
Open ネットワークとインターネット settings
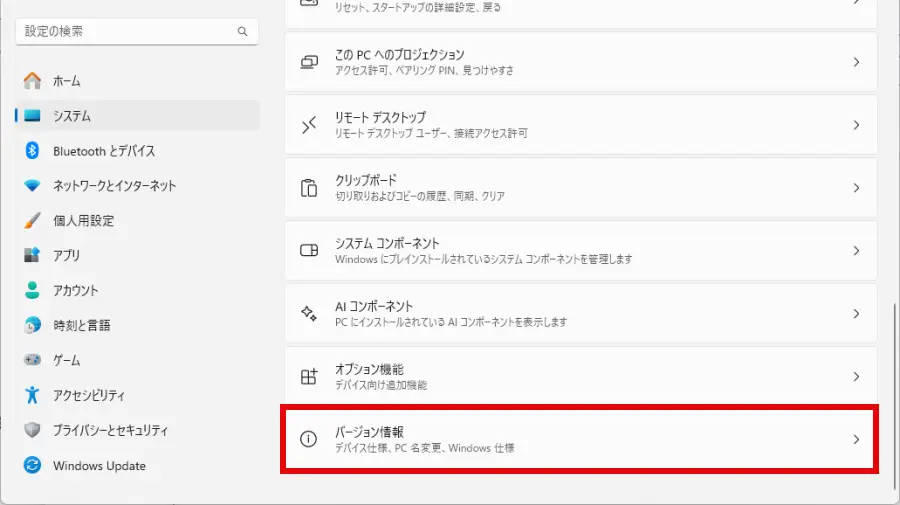pos(138,186)
